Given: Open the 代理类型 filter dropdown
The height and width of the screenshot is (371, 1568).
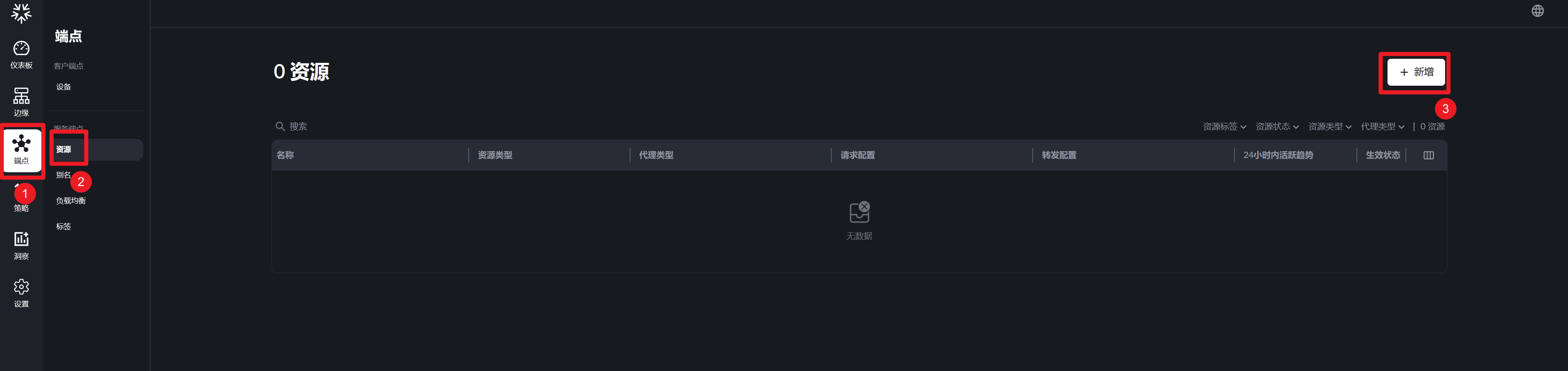Looking at the screenshot, I should [1382, 127].
